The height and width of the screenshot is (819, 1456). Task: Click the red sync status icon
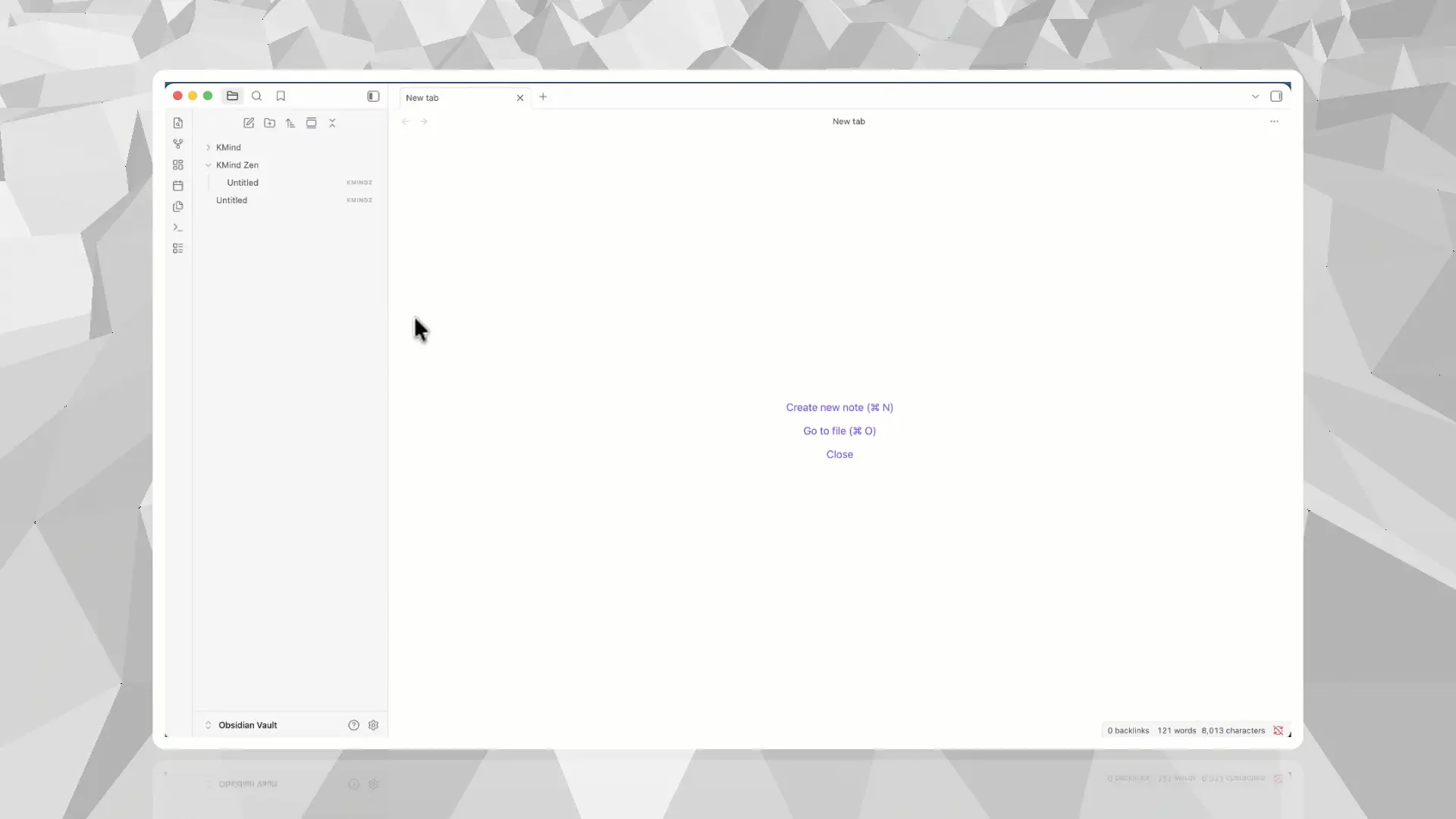coord(1279,731)
